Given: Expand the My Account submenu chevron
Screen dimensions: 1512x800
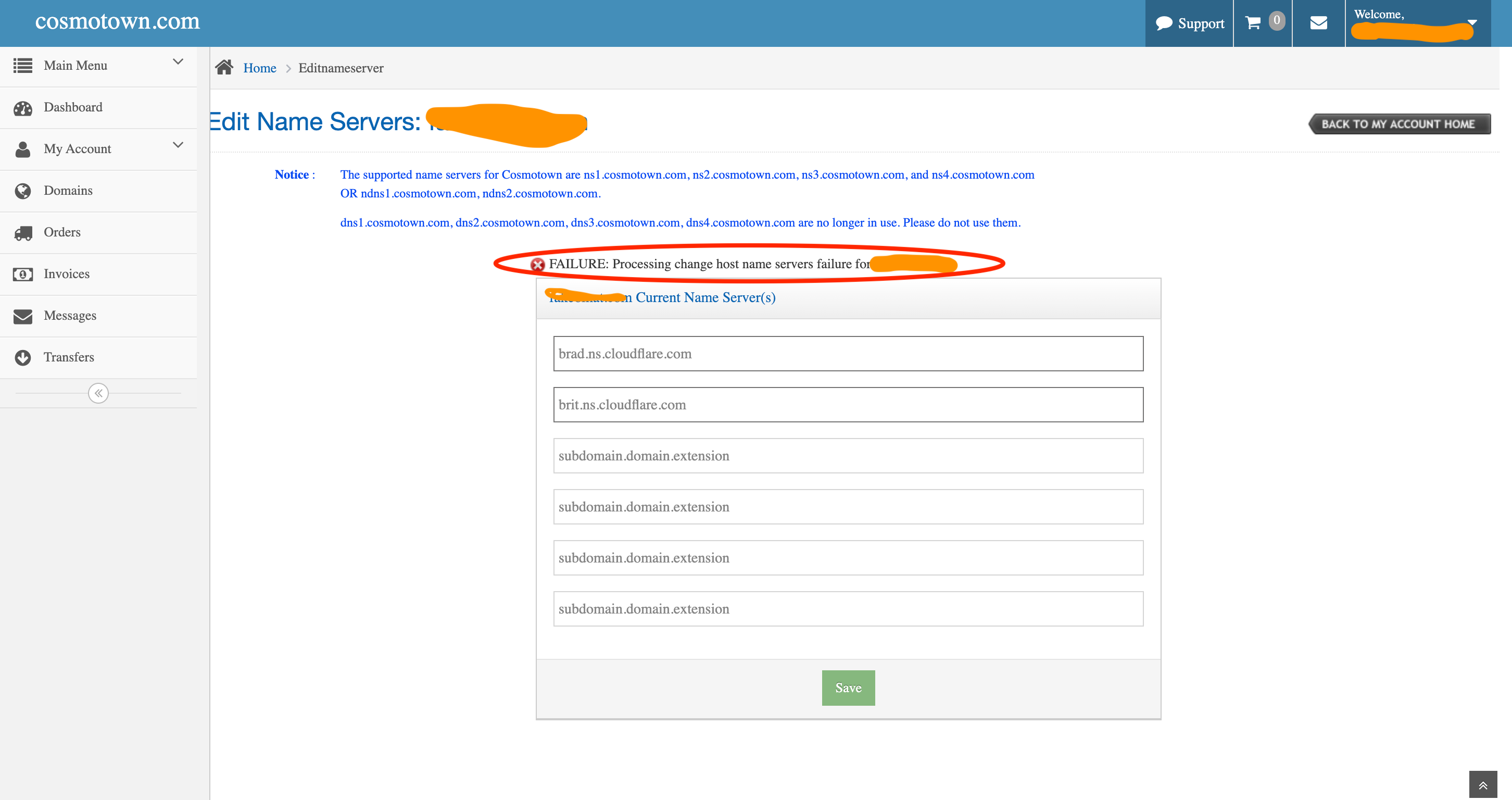Looking at the screenshot, I should coord(178,145).
